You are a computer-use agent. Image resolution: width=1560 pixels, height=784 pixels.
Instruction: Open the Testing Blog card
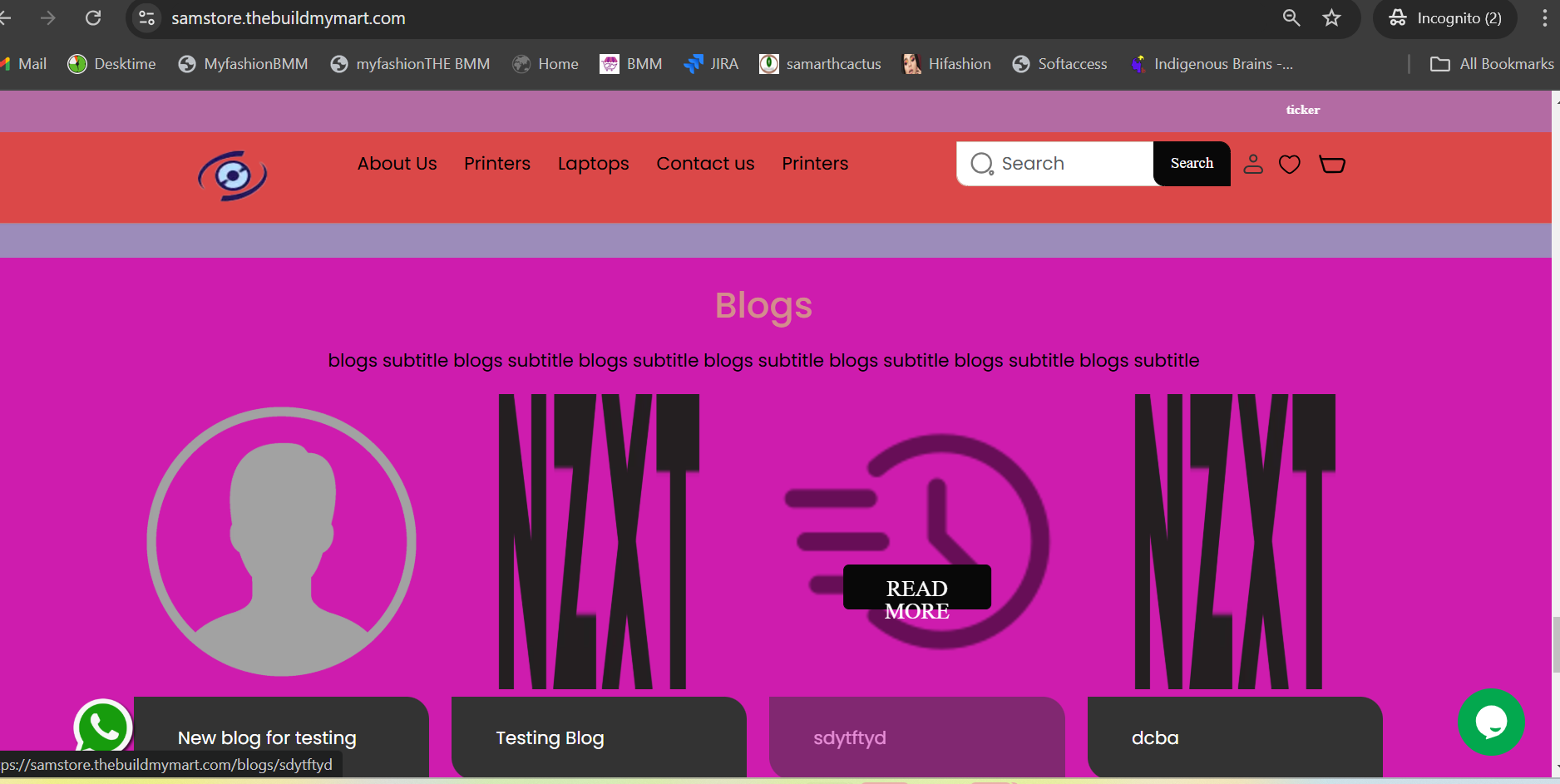[x=599, y=737]
